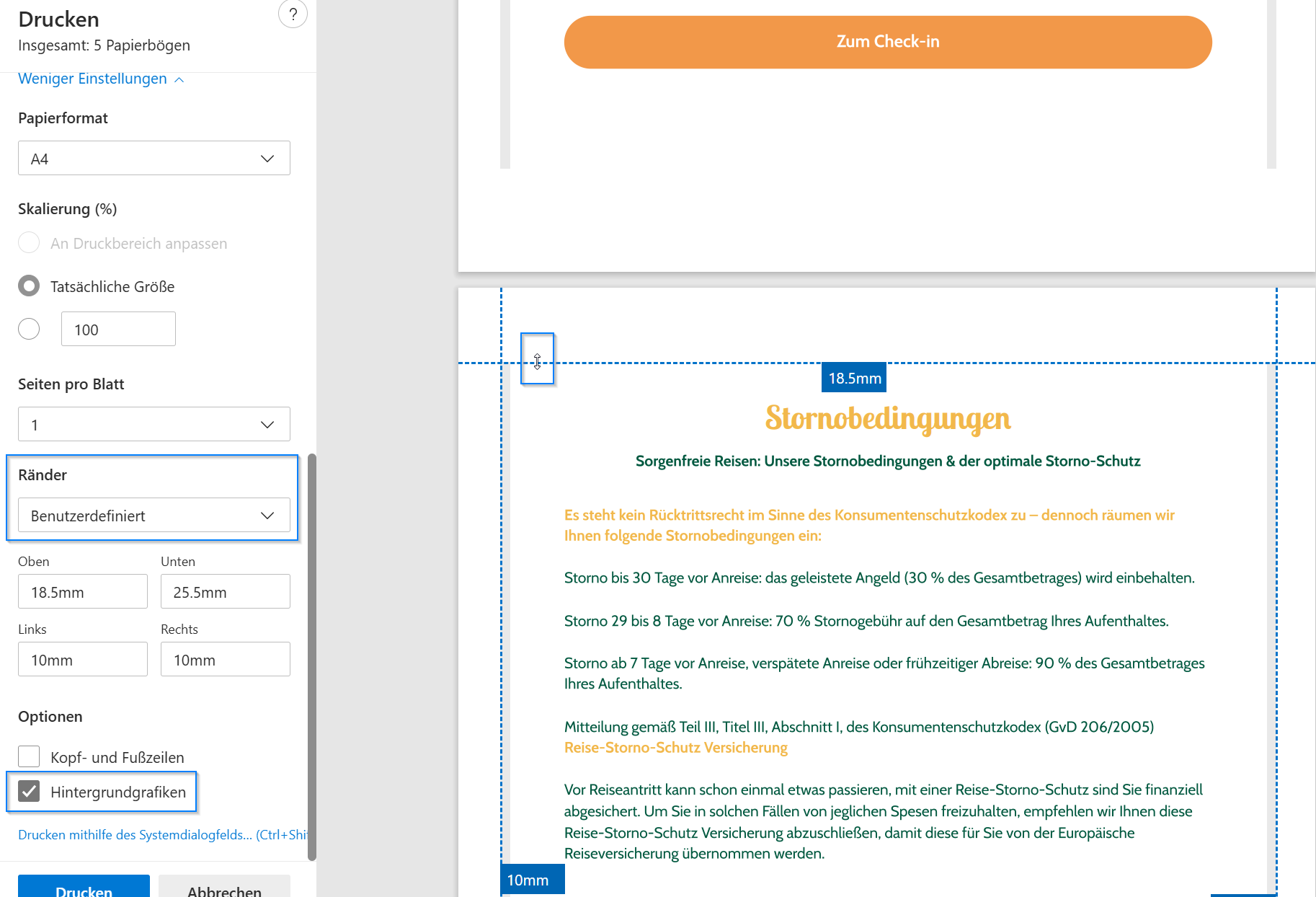Select Tatsächliche Größe radio option

29,286
